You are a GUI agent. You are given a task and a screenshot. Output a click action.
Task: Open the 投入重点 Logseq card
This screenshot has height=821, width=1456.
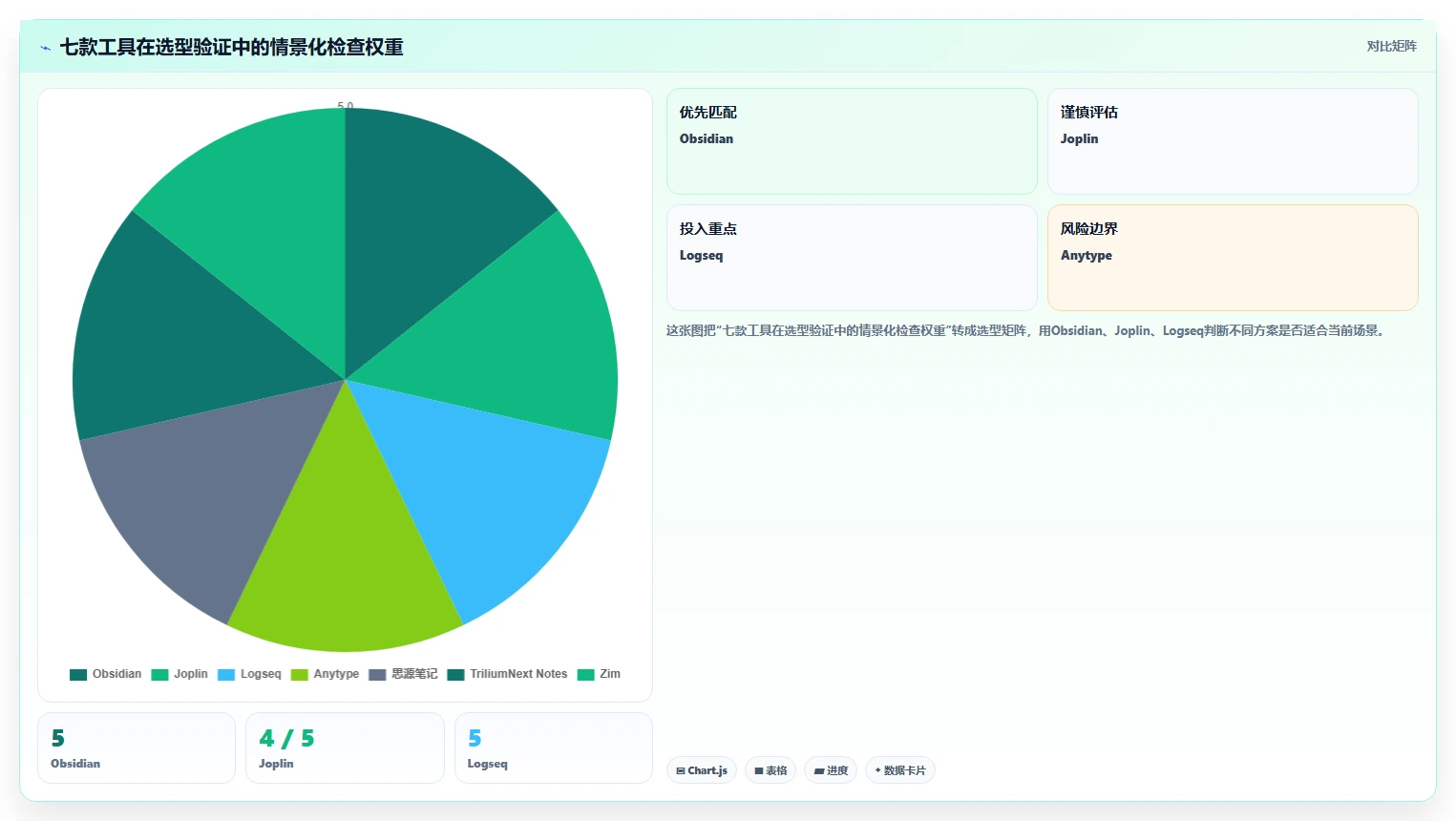coord(852,258)
